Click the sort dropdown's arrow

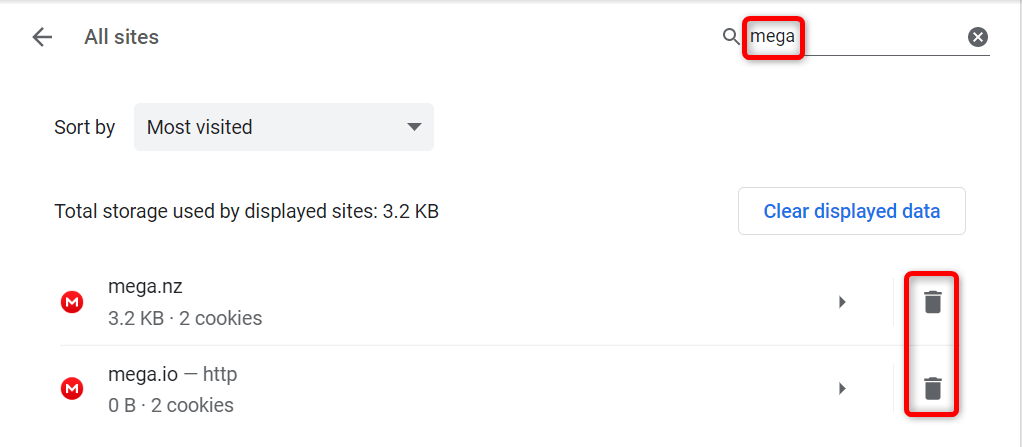414,127
